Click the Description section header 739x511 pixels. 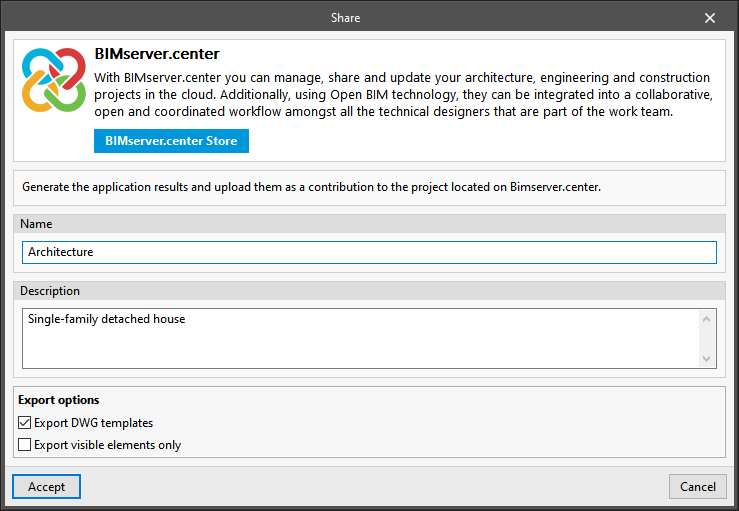[x=50, y=291]
